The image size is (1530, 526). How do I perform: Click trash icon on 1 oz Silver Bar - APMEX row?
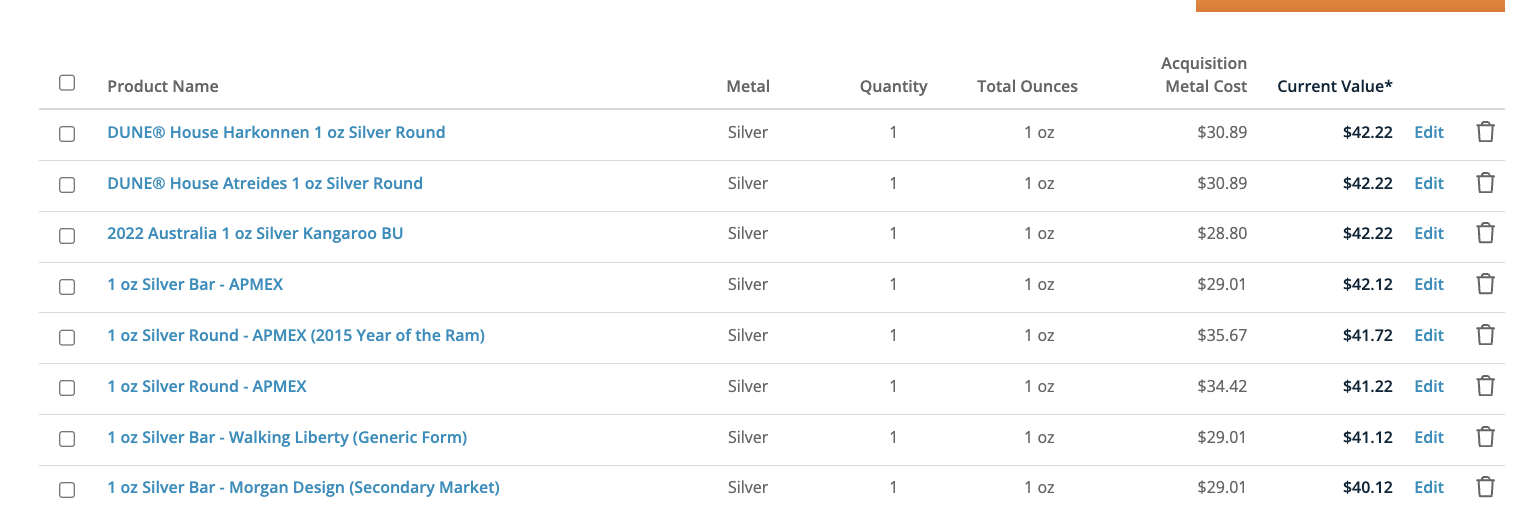coord(1485,284)
